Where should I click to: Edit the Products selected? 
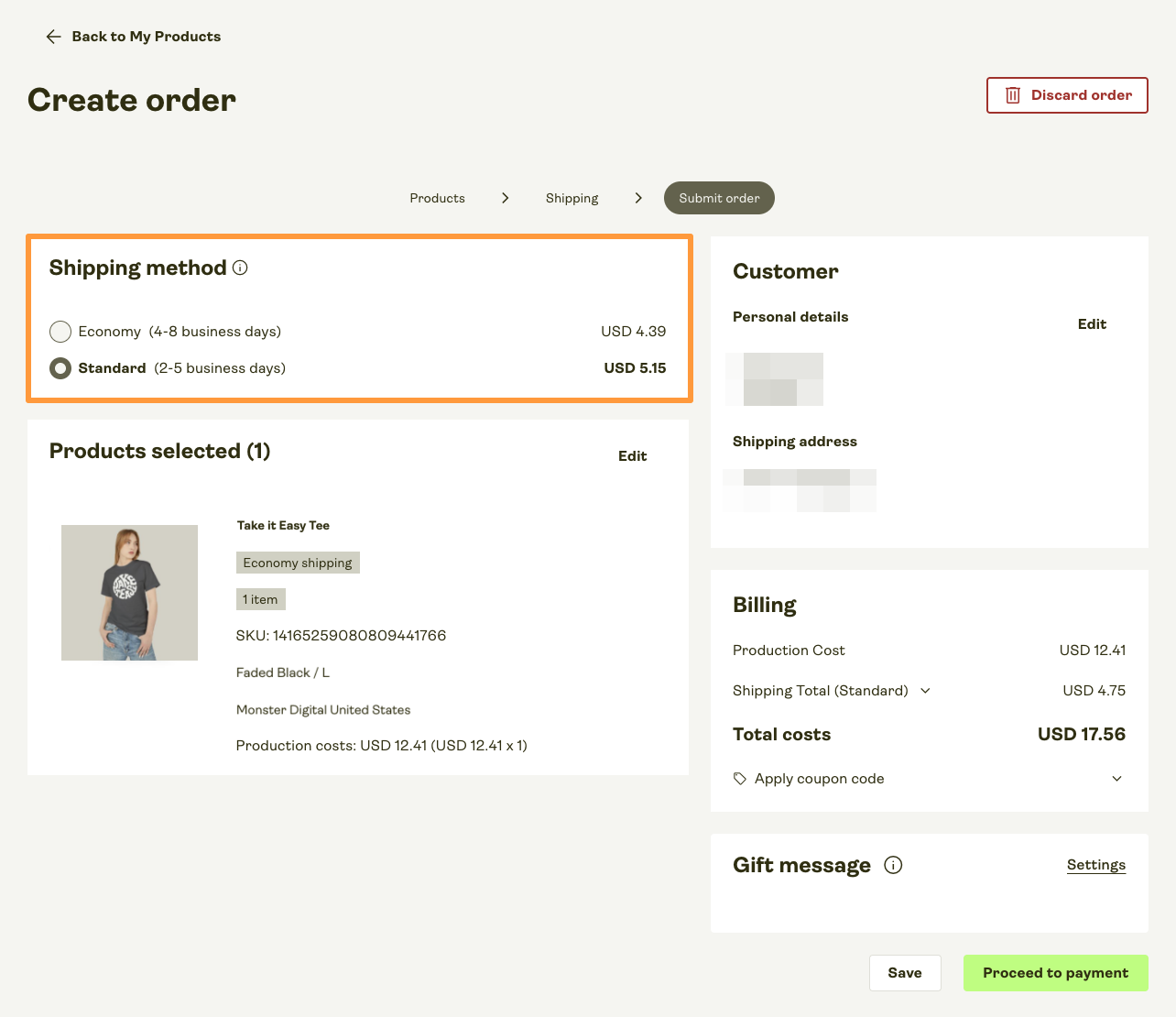(x=632, y=455)
